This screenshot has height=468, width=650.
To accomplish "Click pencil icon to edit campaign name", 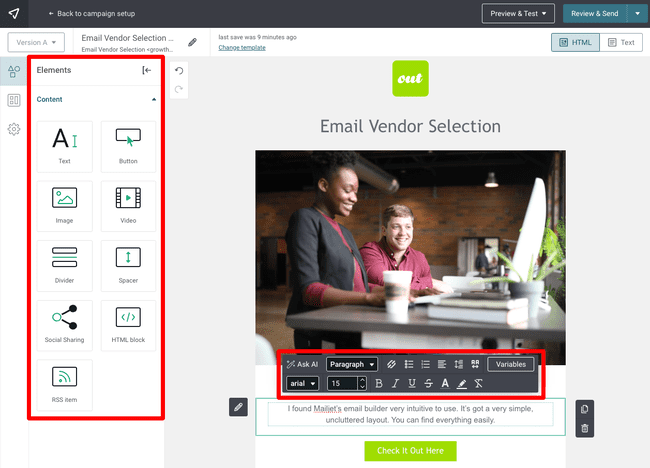I will click(192, 43).
